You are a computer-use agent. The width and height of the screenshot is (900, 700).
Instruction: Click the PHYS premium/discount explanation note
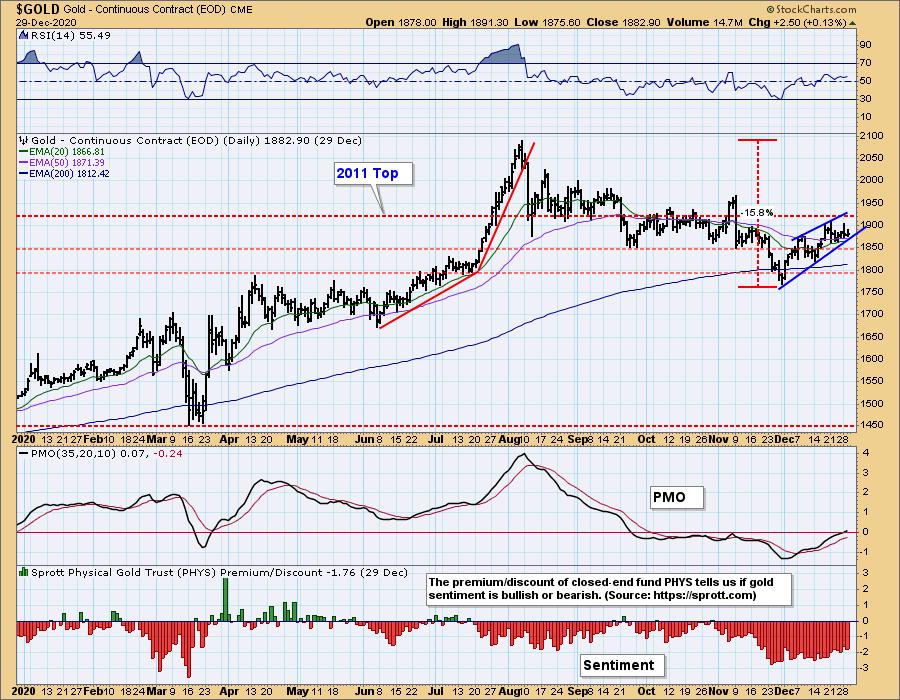608,588
